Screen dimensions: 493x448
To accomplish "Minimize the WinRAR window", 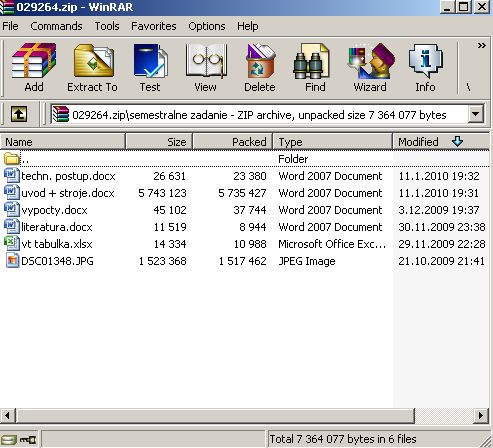I will (447, 7).
